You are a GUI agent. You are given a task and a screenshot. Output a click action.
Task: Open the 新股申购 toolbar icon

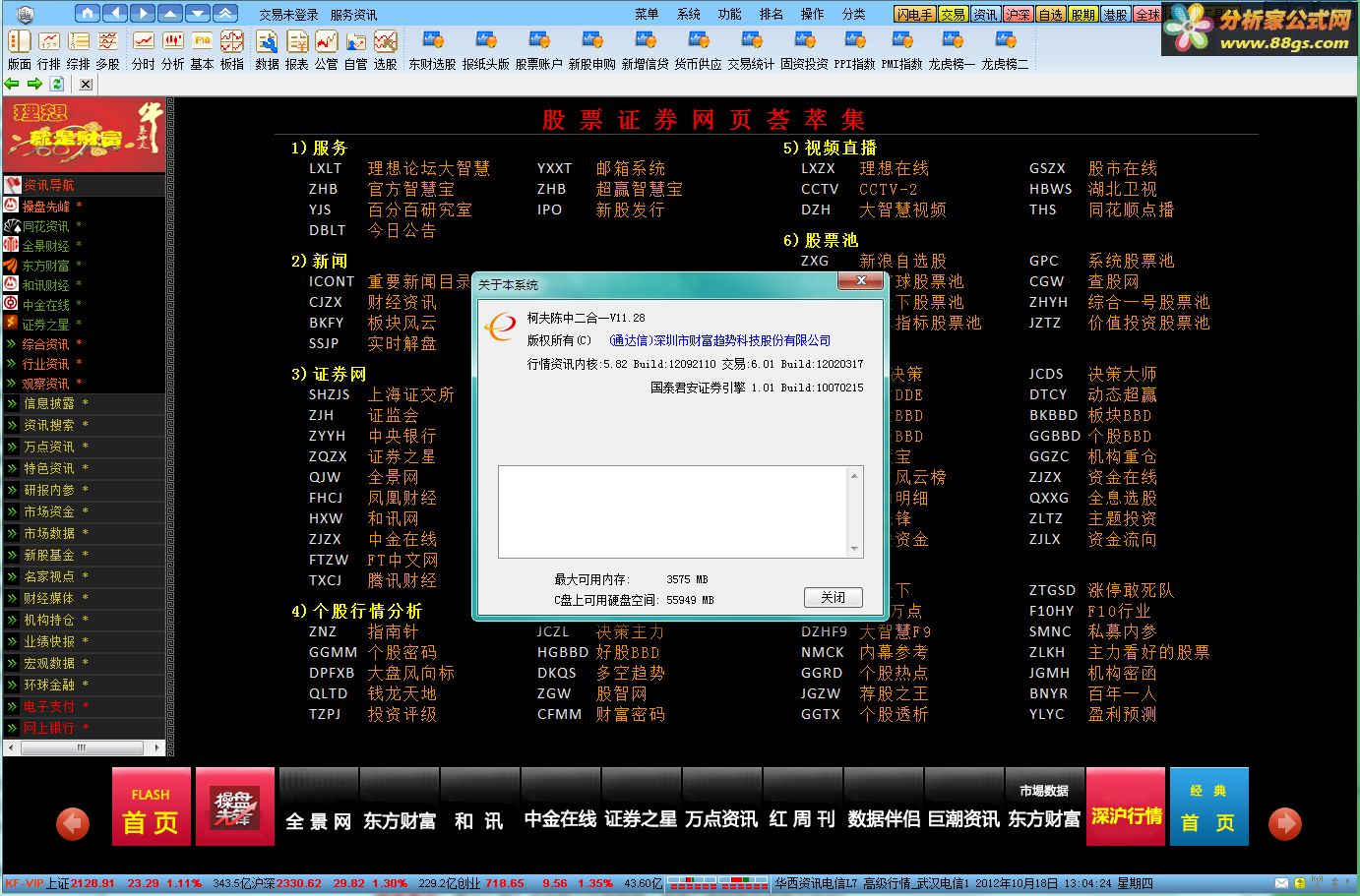pos(592,50)
